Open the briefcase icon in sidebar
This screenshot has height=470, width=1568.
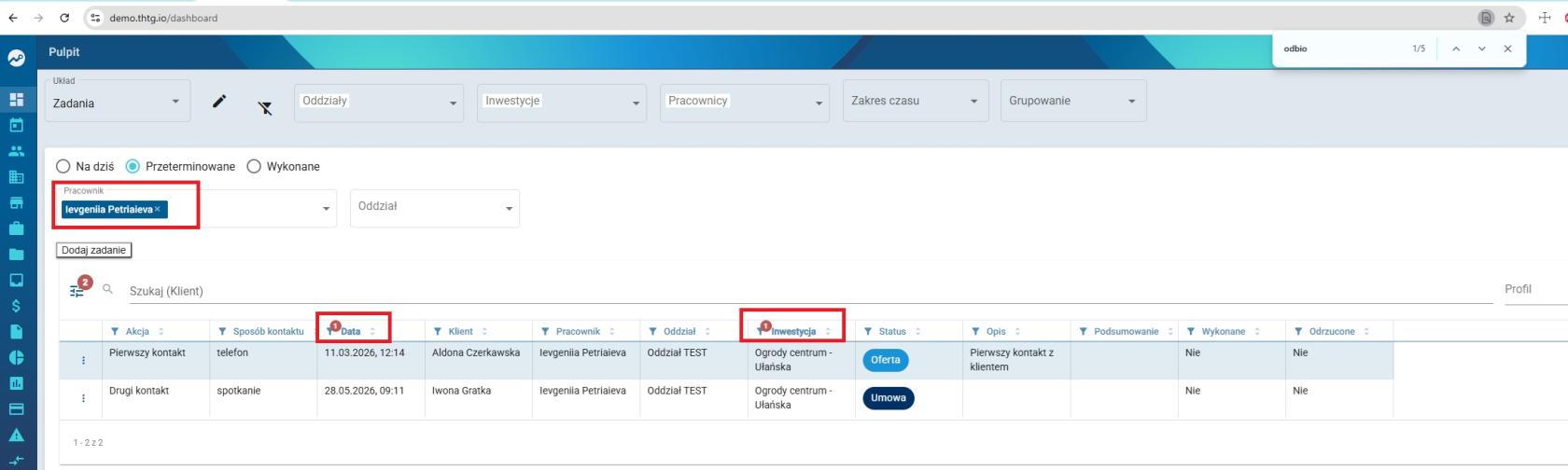pyautogui.click(x=16, y=228)
